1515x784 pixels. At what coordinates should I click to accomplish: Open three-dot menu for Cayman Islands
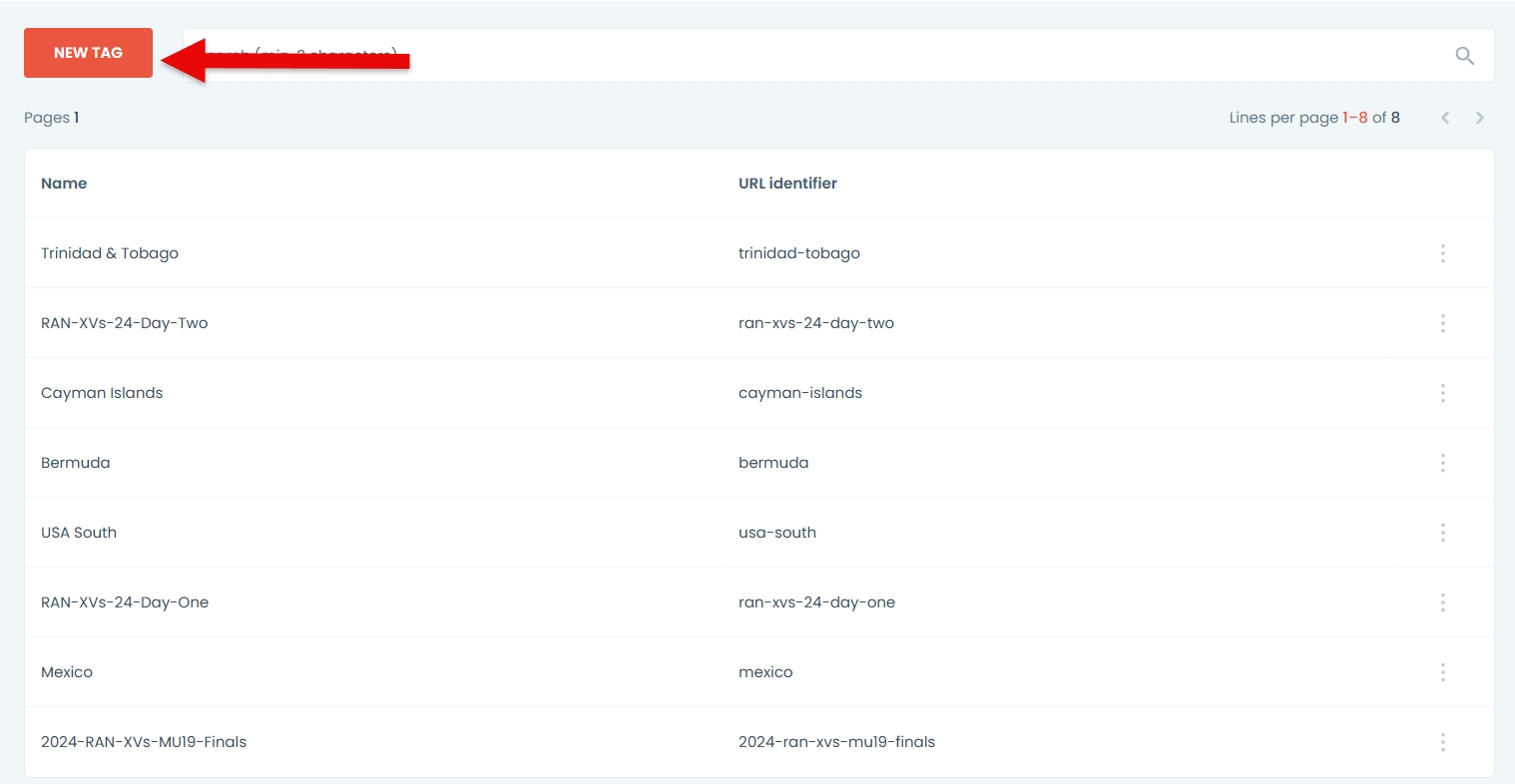coord(1442,393)
